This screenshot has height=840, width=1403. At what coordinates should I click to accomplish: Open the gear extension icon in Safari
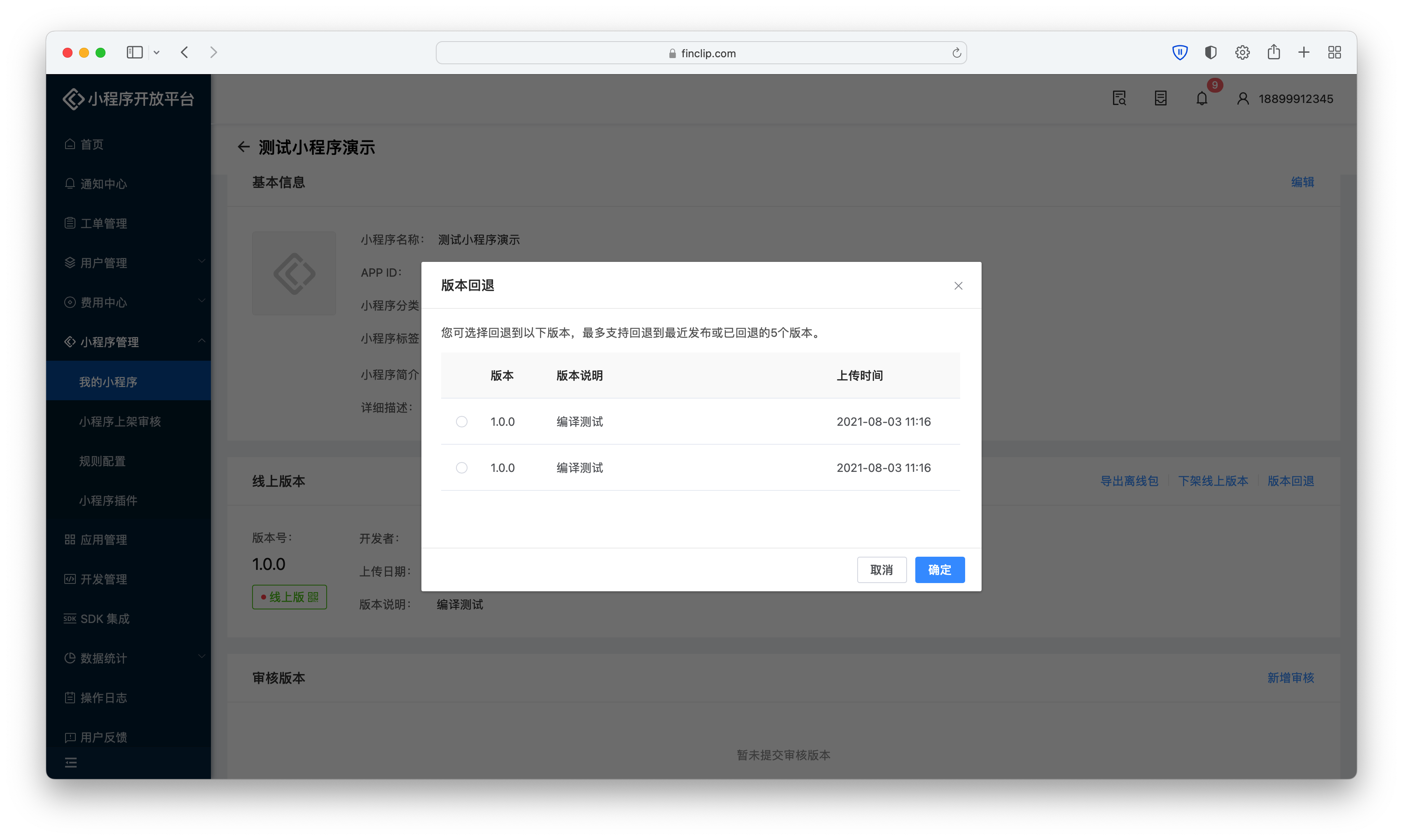click(1242, 53)
